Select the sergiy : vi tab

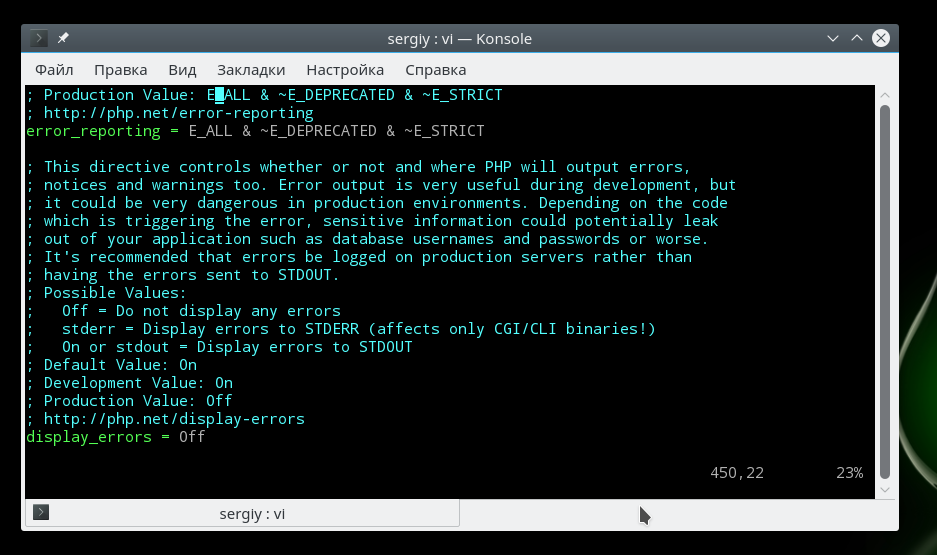[x=242, y=513]
